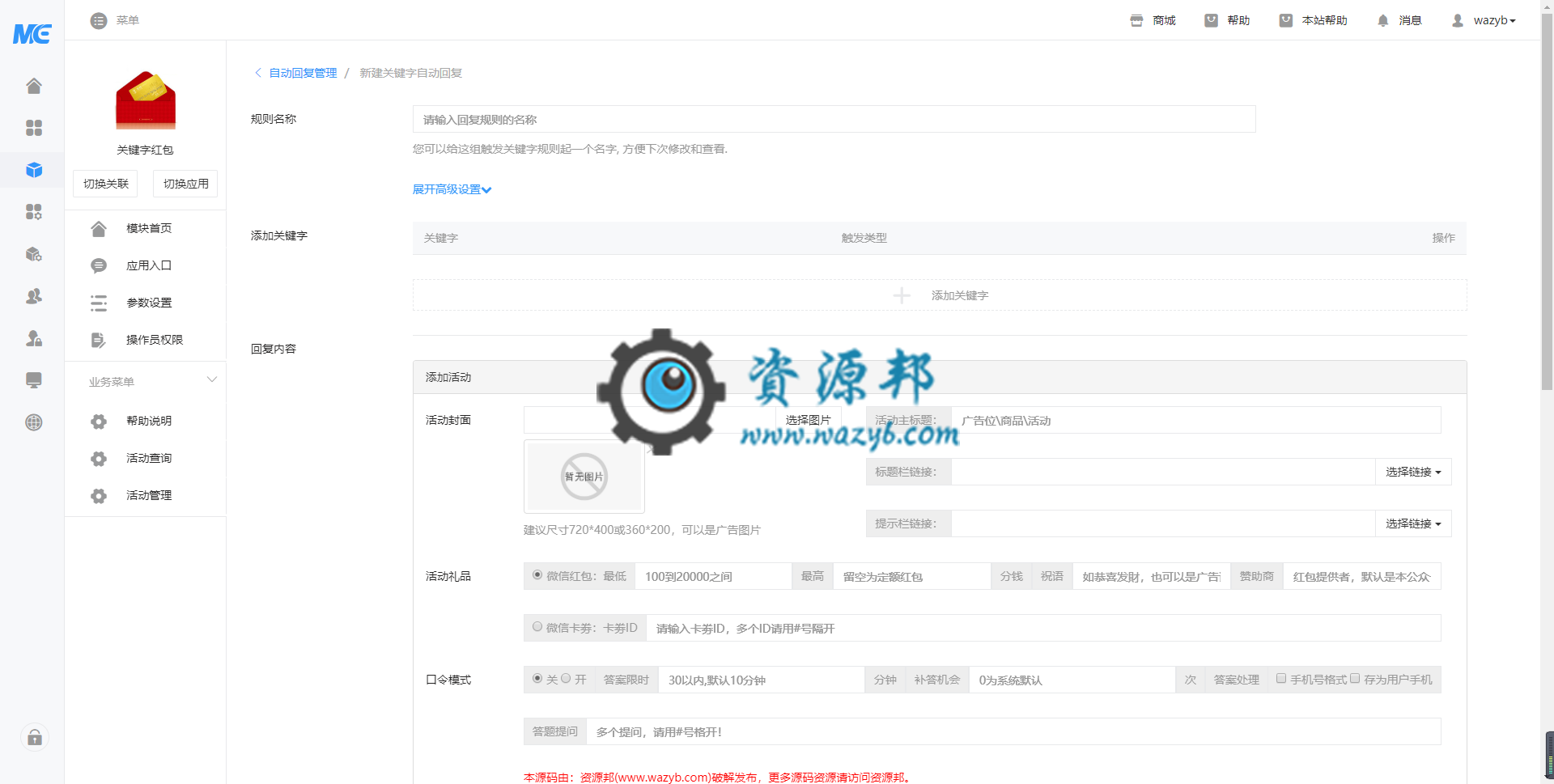
Task: Click the cube-with-gear icon in the left rail
Action: [33, 254]
